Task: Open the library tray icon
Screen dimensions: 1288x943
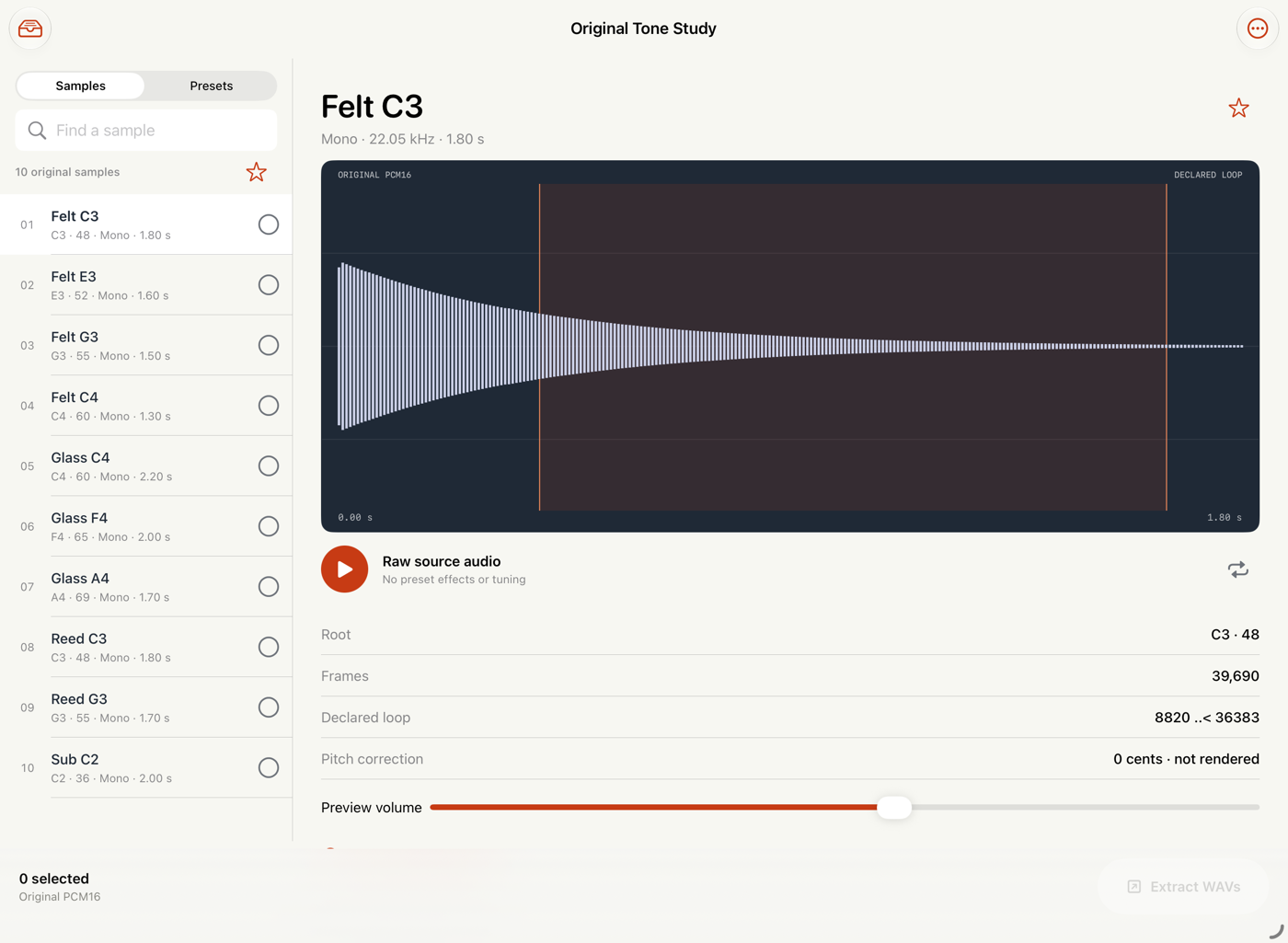Action: point(30,29)
